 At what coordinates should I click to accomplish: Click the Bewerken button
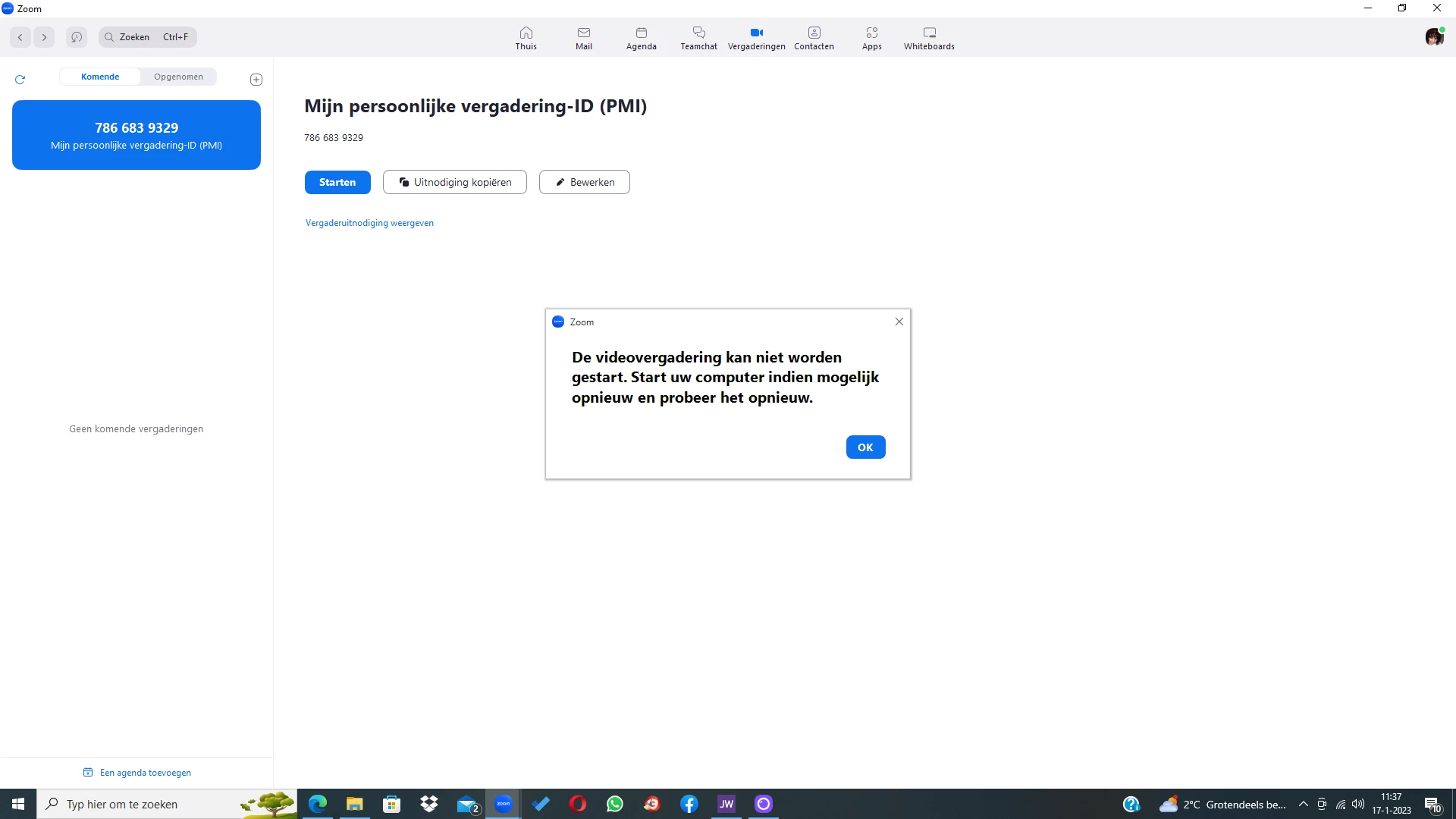click(x=584, y=182)
